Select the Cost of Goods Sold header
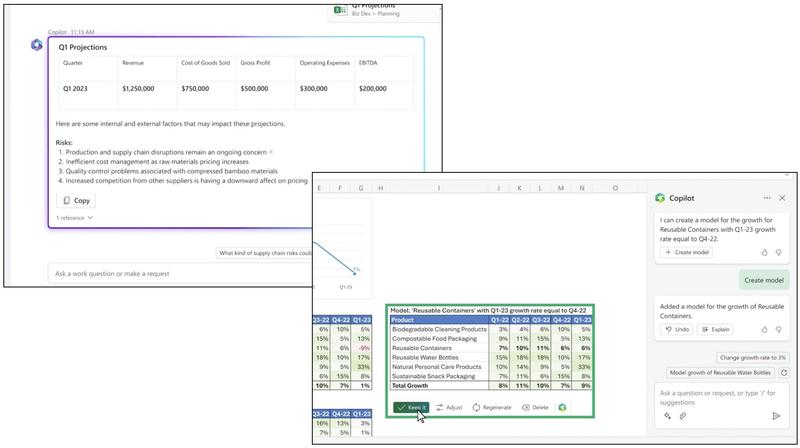 tap(206, 63)
